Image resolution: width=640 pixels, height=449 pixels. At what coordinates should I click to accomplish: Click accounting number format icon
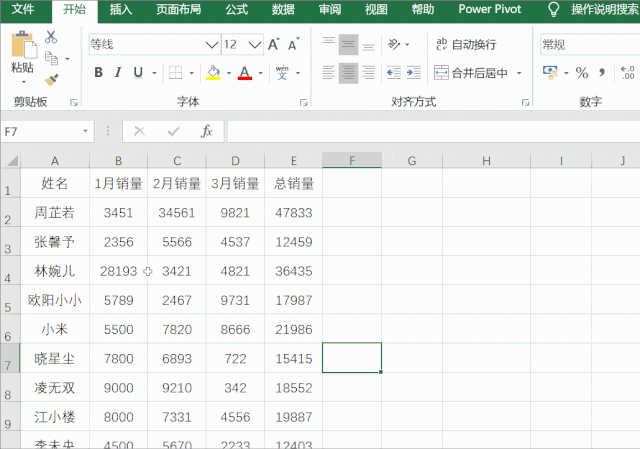pyautogui.click(x=550, y=73)
